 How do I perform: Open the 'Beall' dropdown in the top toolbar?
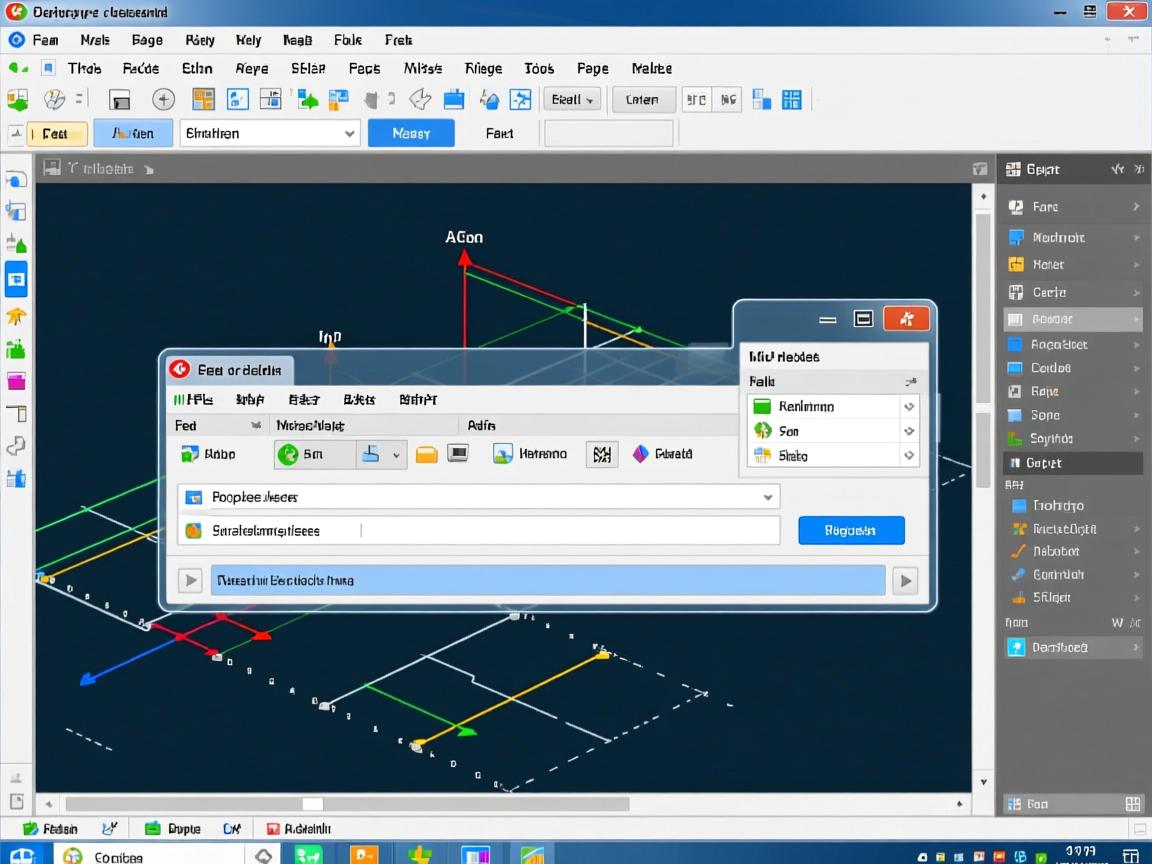click(572, 99)
